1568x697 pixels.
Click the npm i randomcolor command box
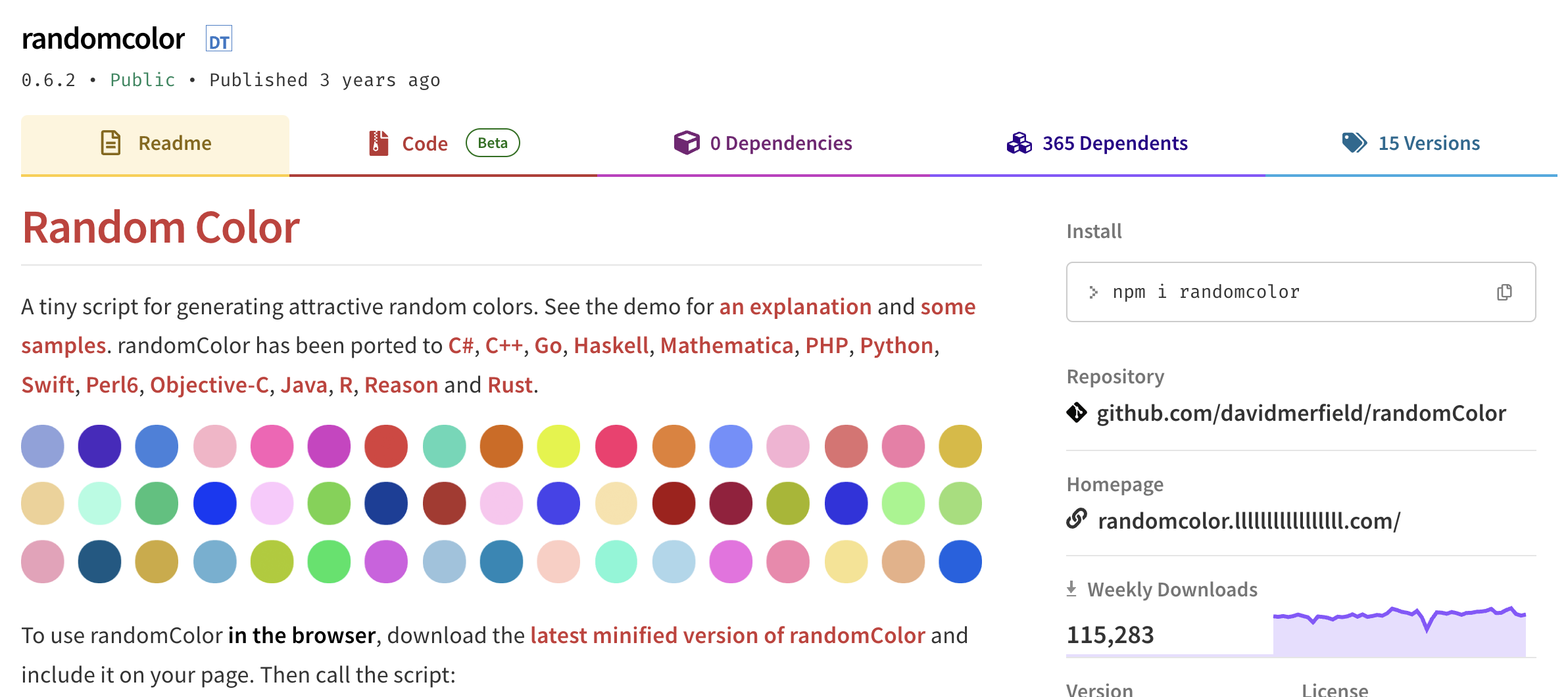(x=1301, y=292)
